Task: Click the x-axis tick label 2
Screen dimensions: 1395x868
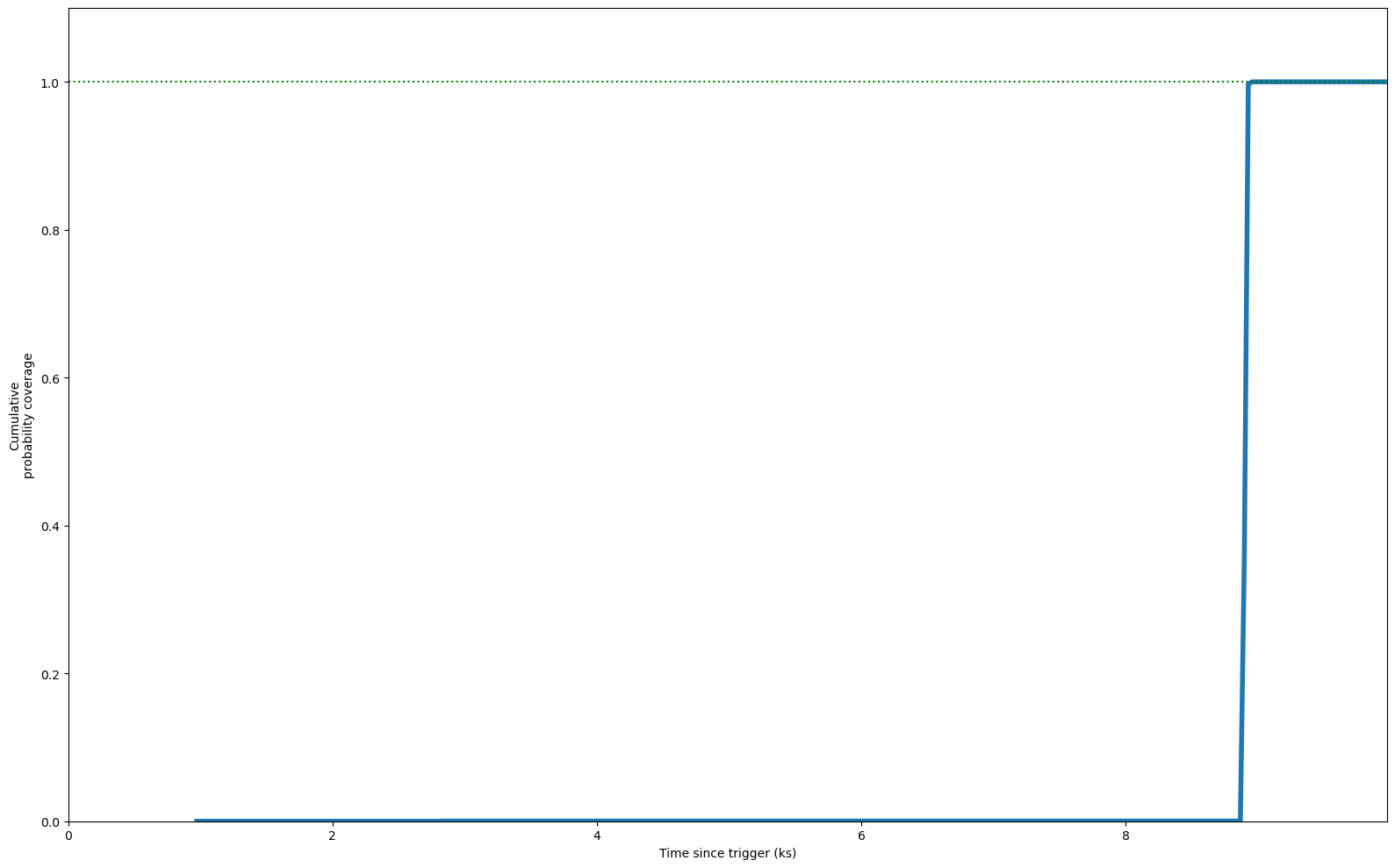Action: coord(333,836)
